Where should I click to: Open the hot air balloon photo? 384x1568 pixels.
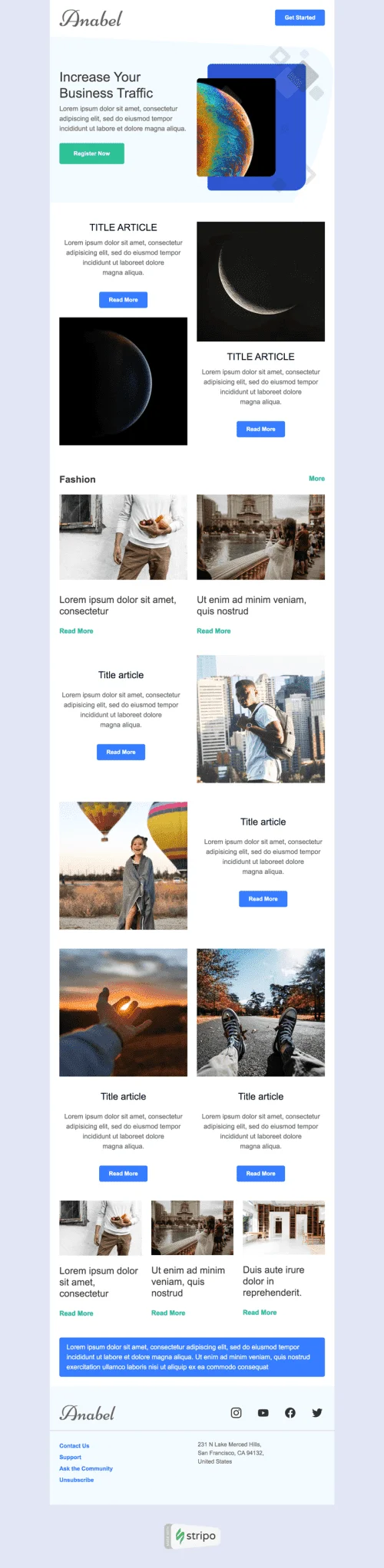123,865
